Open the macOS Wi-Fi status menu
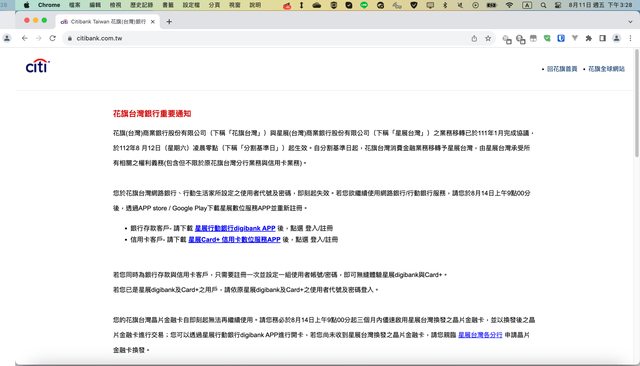This screenshot has width=640, height=366. tap(509, 5)
